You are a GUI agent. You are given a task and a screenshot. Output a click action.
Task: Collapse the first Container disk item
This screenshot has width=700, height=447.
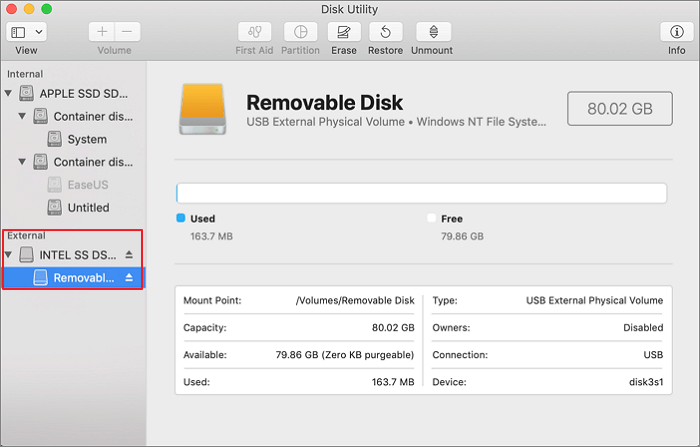coord(22,116)
